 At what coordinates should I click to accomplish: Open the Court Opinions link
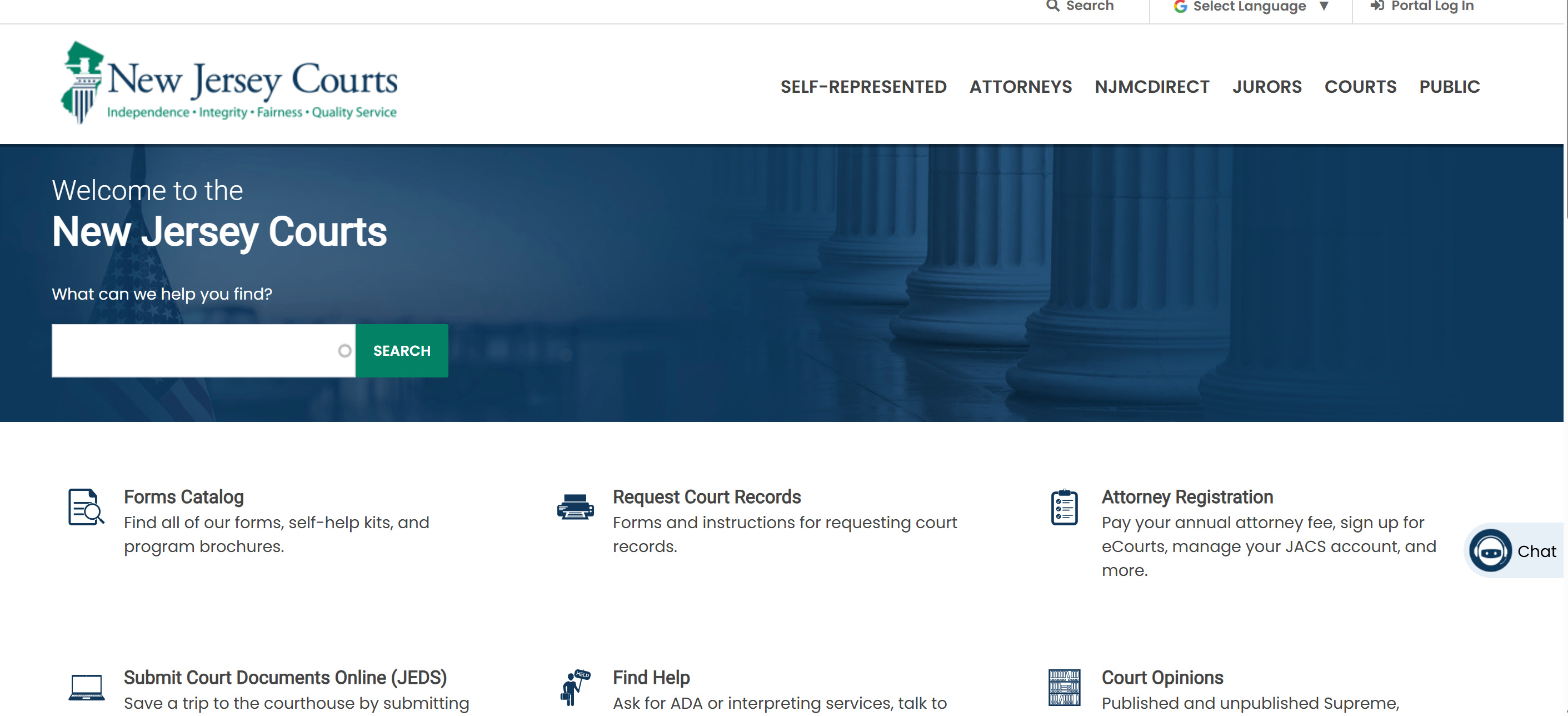[1162, 678]
